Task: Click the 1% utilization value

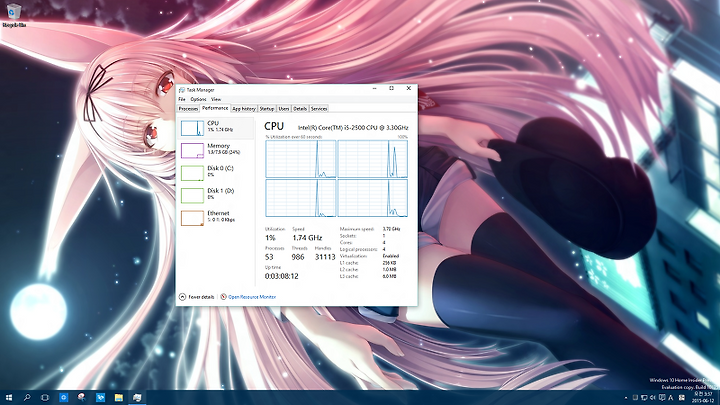Action: click(270, 238)
